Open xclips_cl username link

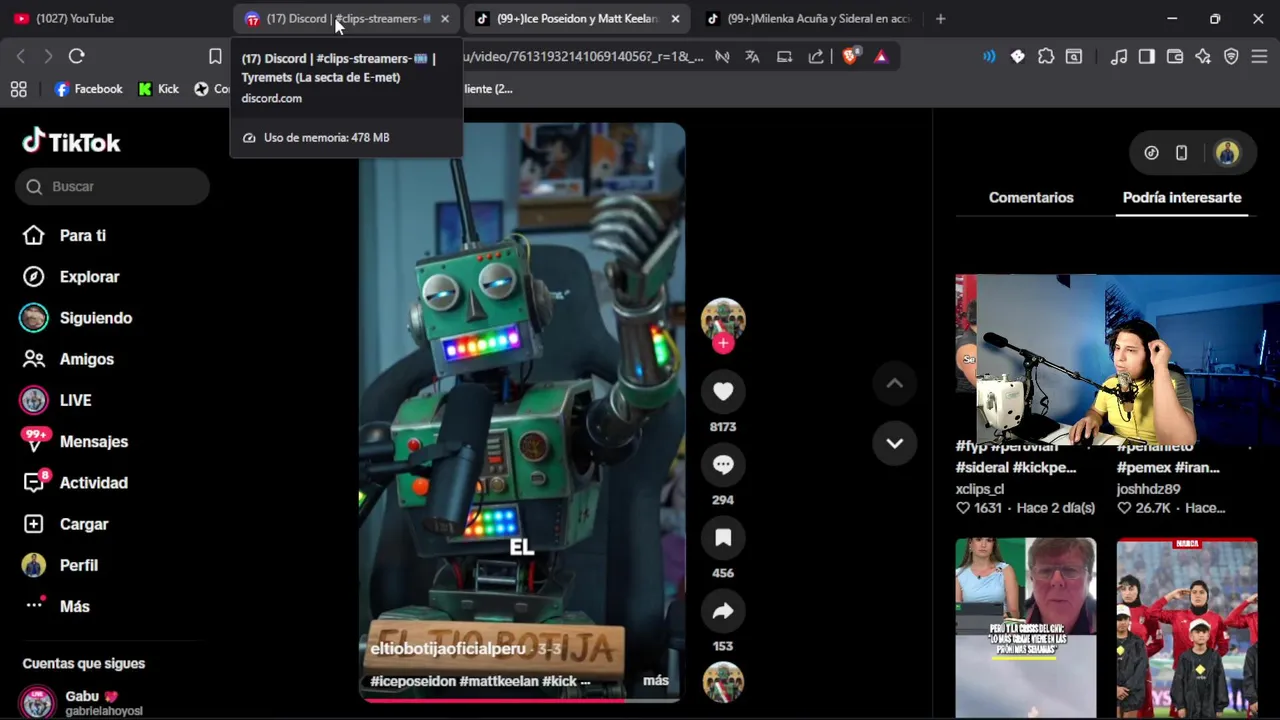click(x=979, y=489)
